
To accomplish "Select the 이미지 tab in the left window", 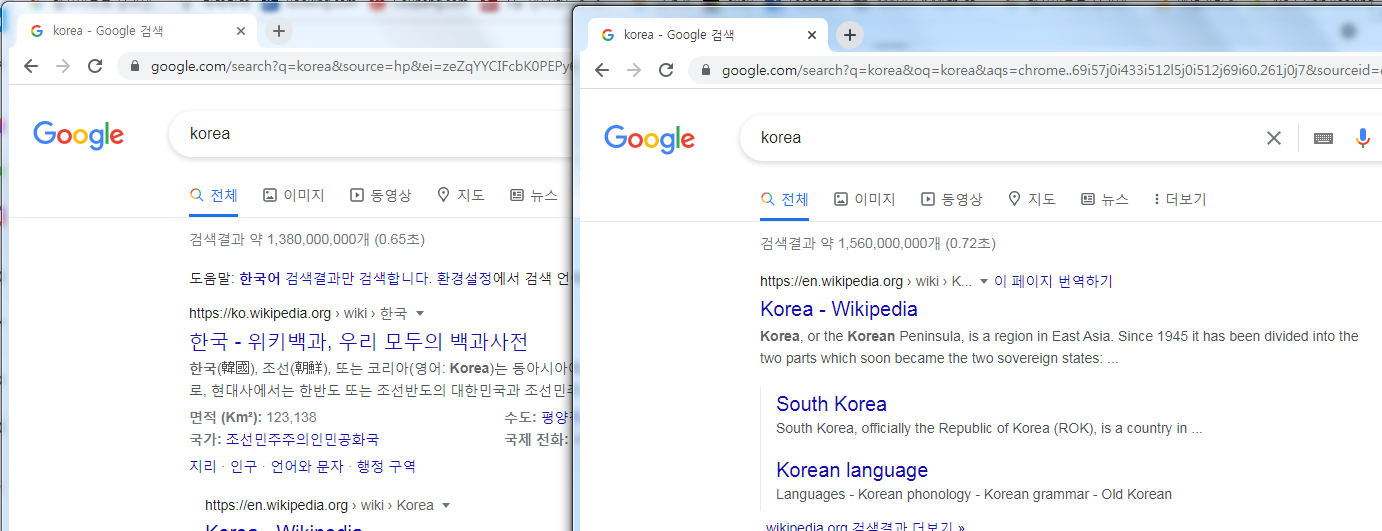I will [x=294, y=195].
